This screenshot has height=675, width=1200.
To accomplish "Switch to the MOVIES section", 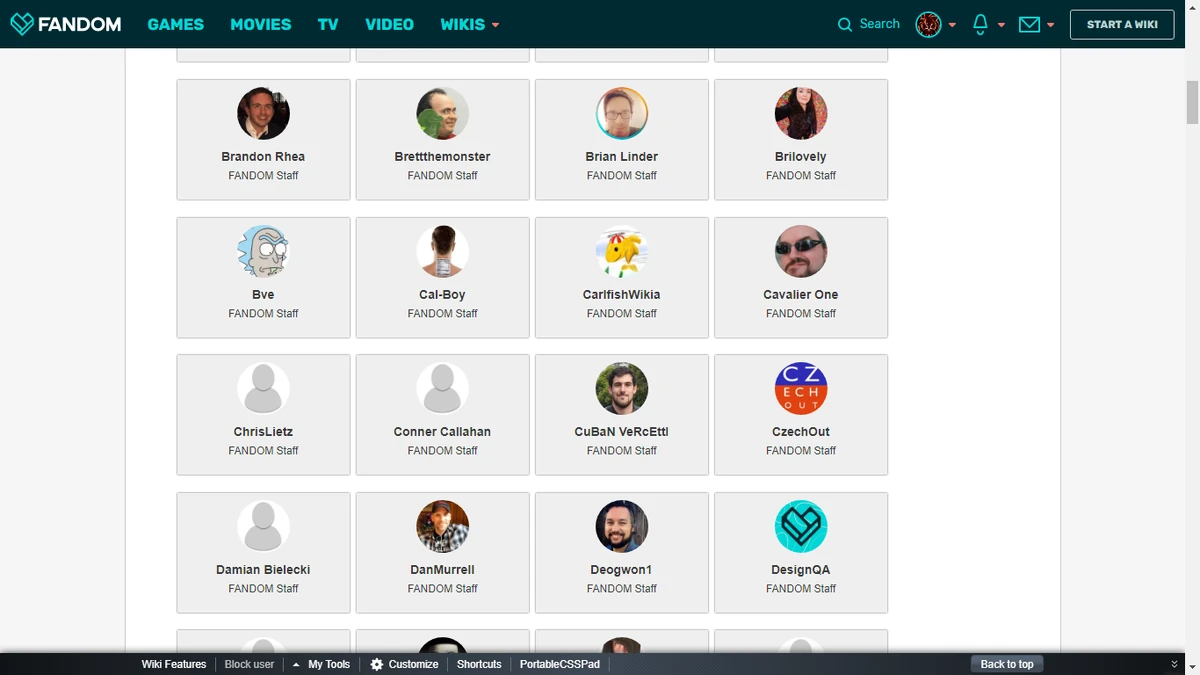I will pyautogui.click(x=260, y=24).
